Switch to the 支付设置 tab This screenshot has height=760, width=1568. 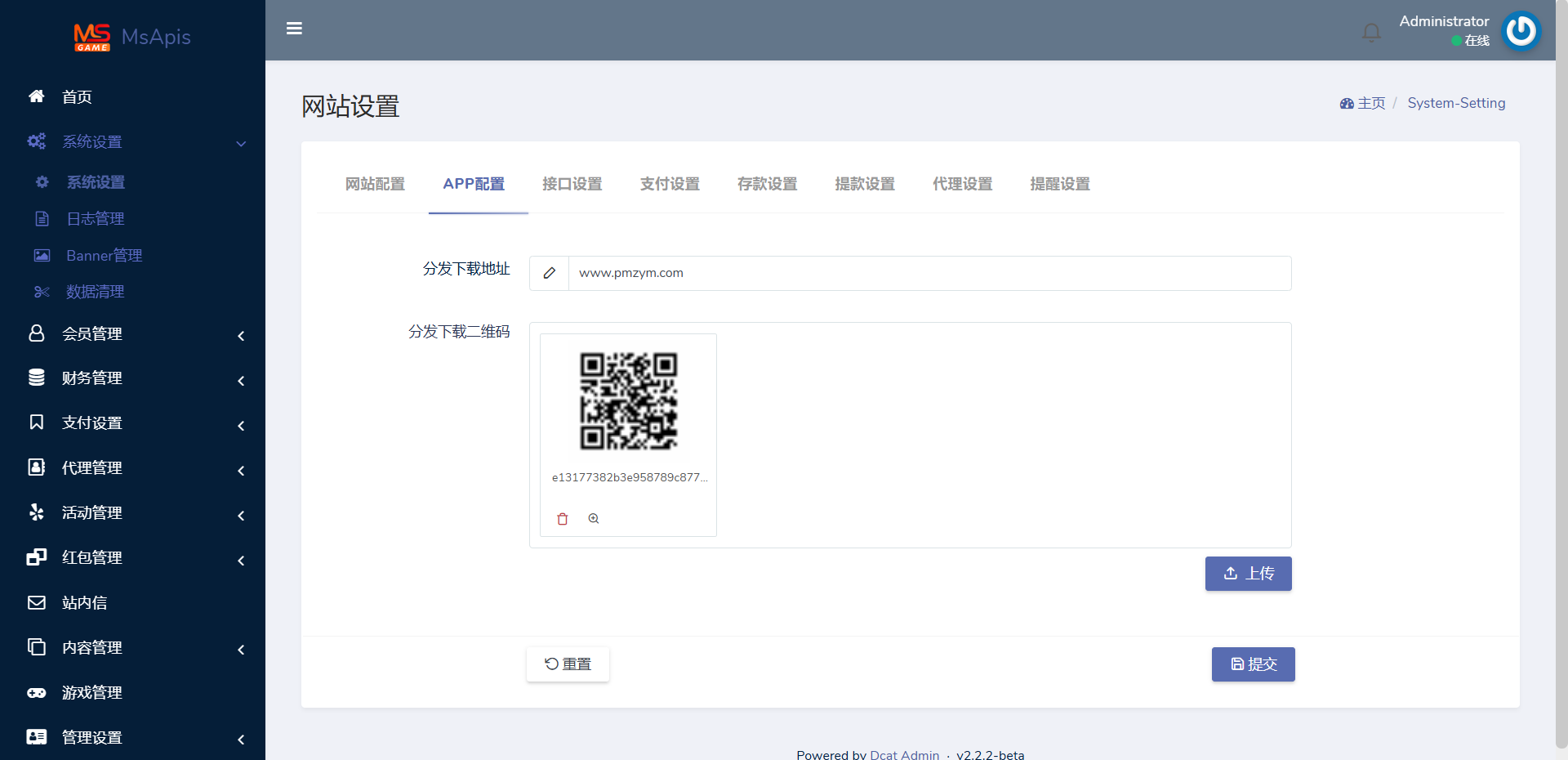(x=670, y=185)
